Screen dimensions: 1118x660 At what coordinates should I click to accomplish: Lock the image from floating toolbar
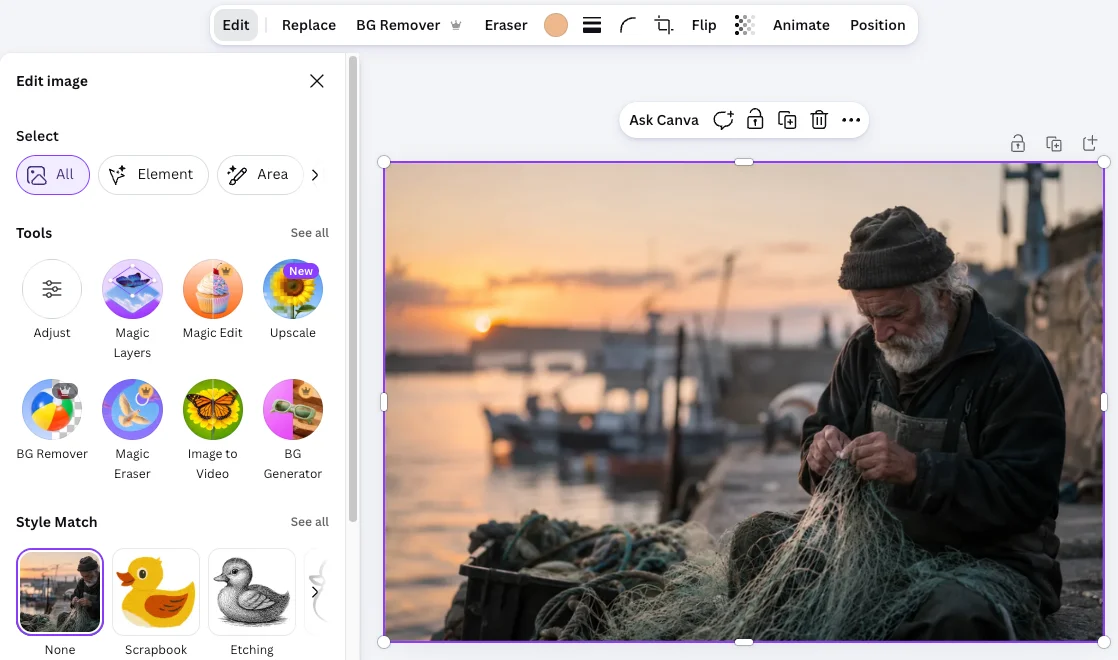[x=755, y=119]
